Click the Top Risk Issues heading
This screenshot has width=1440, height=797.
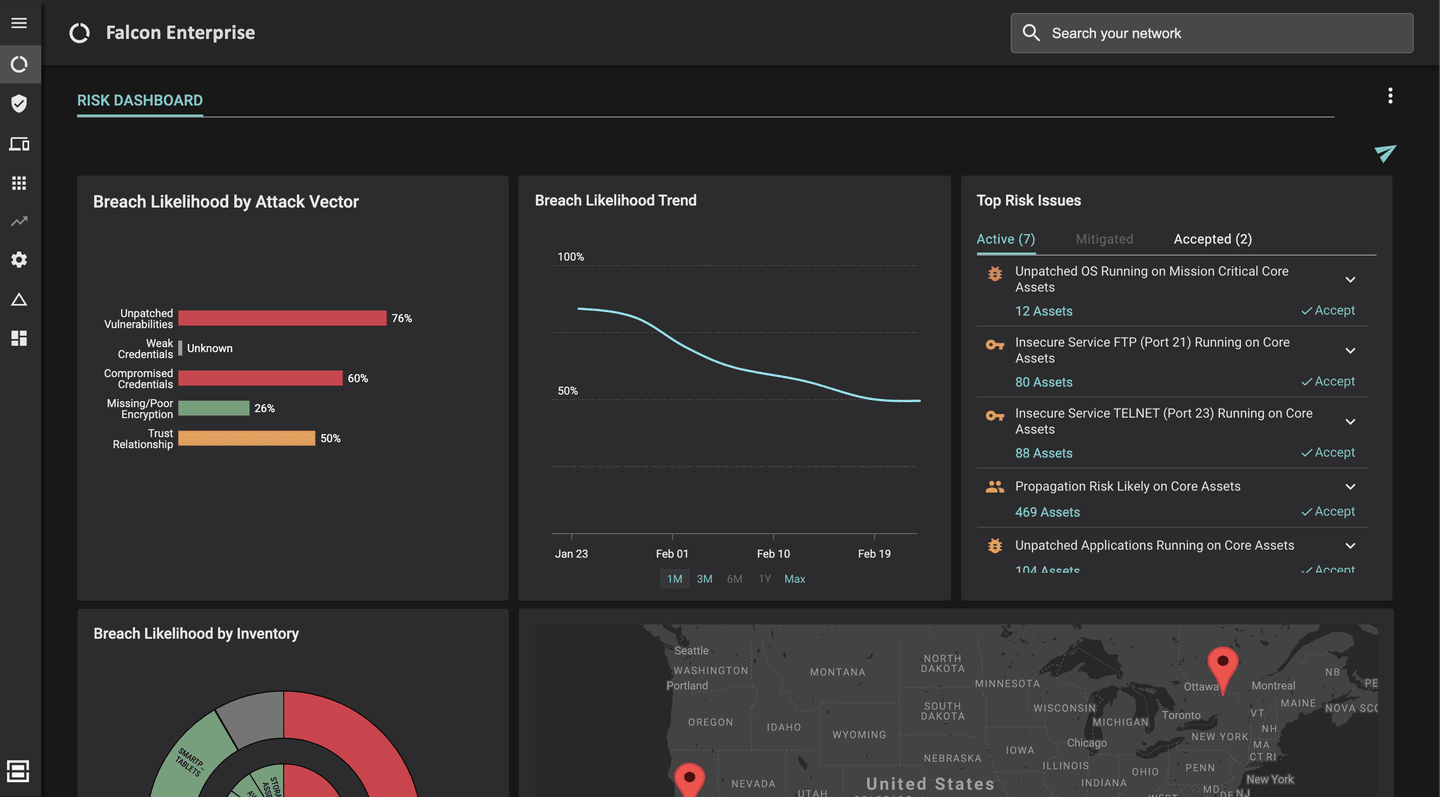(1029, 200)
